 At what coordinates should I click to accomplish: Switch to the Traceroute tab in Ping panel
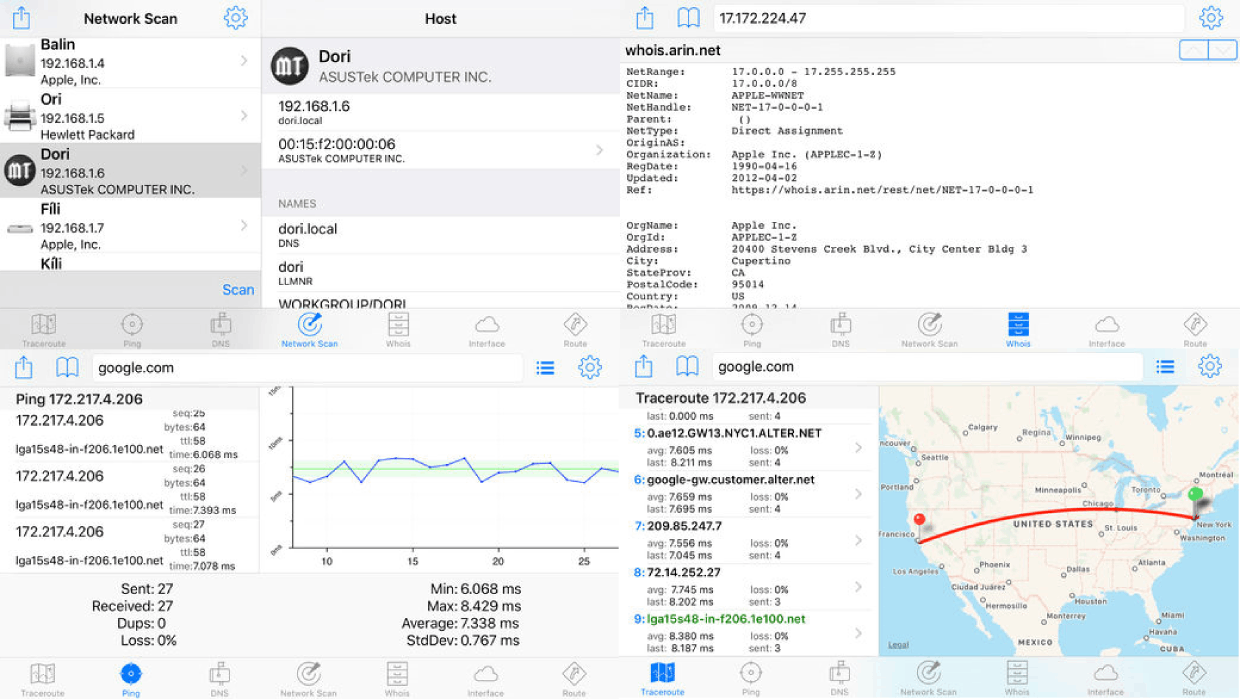(x=43, y=678)
